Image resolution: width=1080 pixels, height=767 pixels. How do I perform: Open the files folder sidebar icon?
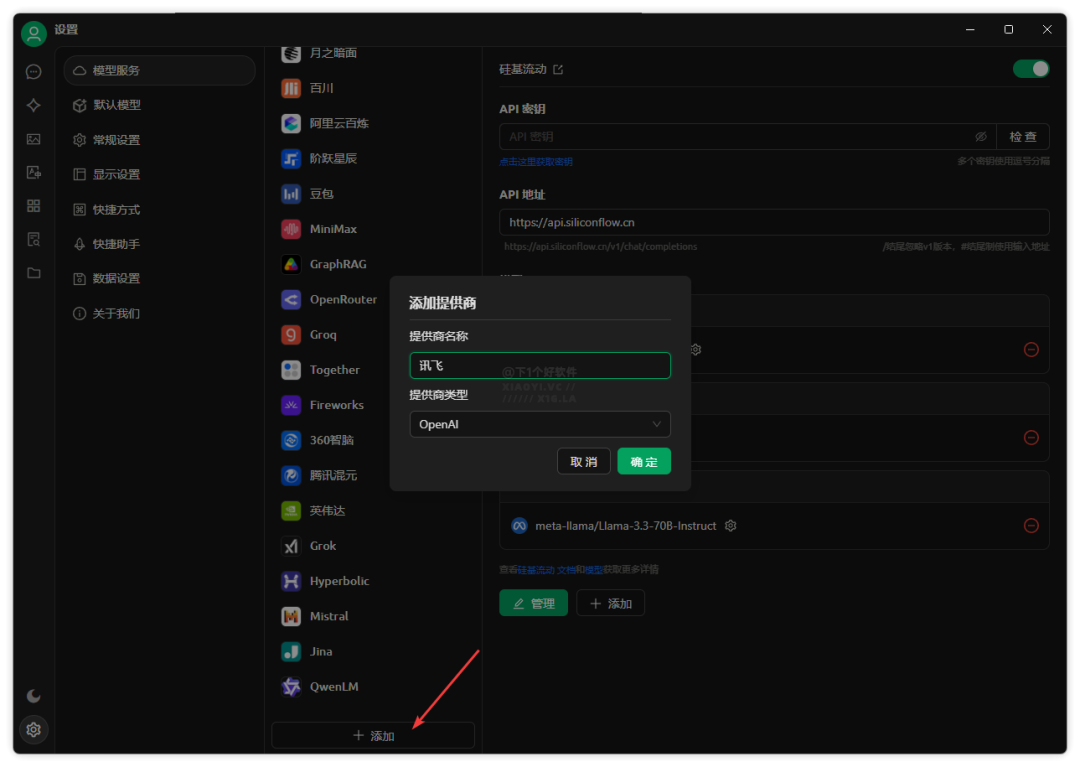34,273
